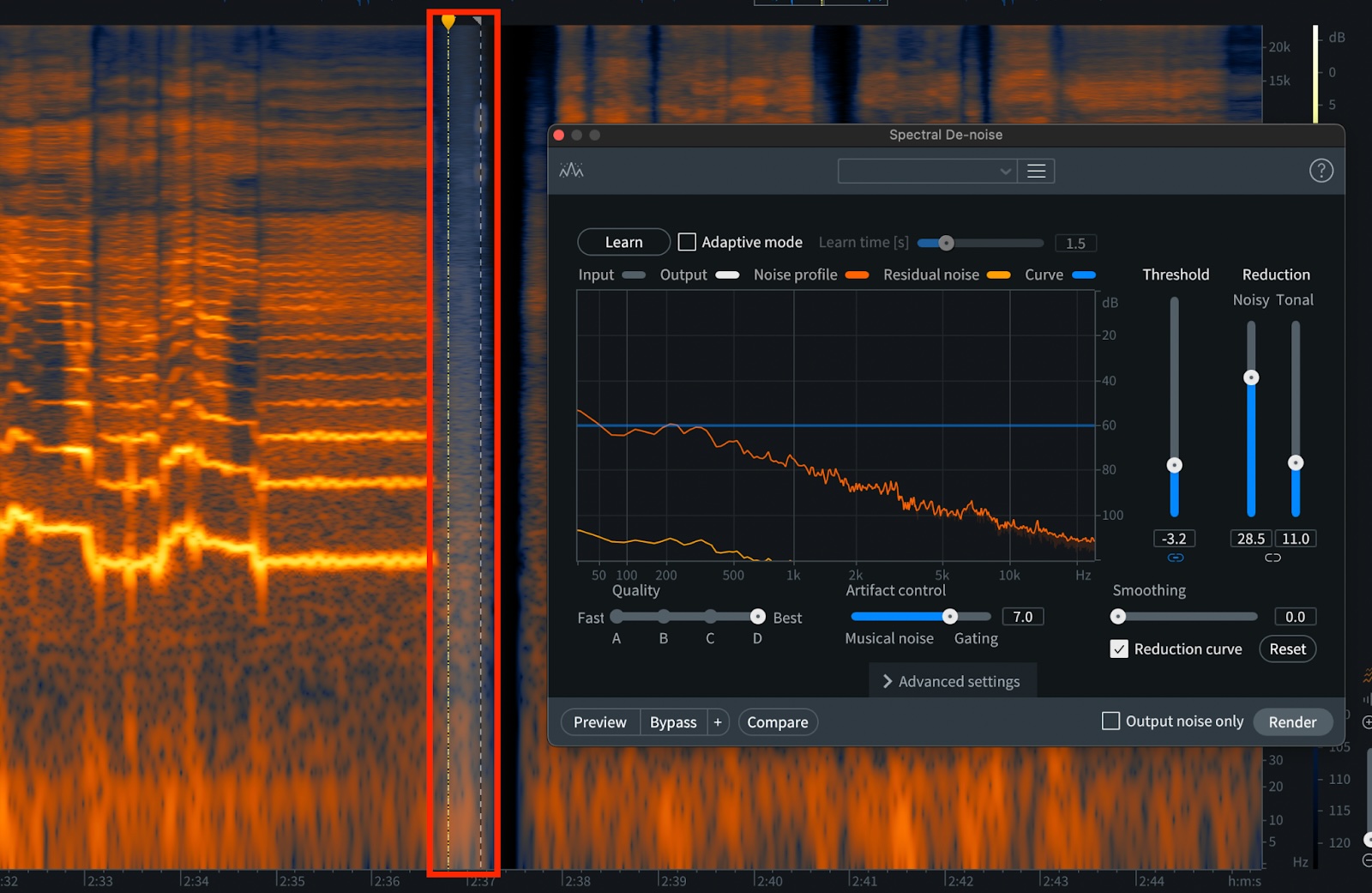Viewport: 1372px width, 893px height.
Task: Click the Noise profile legend label
Action: (795, 275)
